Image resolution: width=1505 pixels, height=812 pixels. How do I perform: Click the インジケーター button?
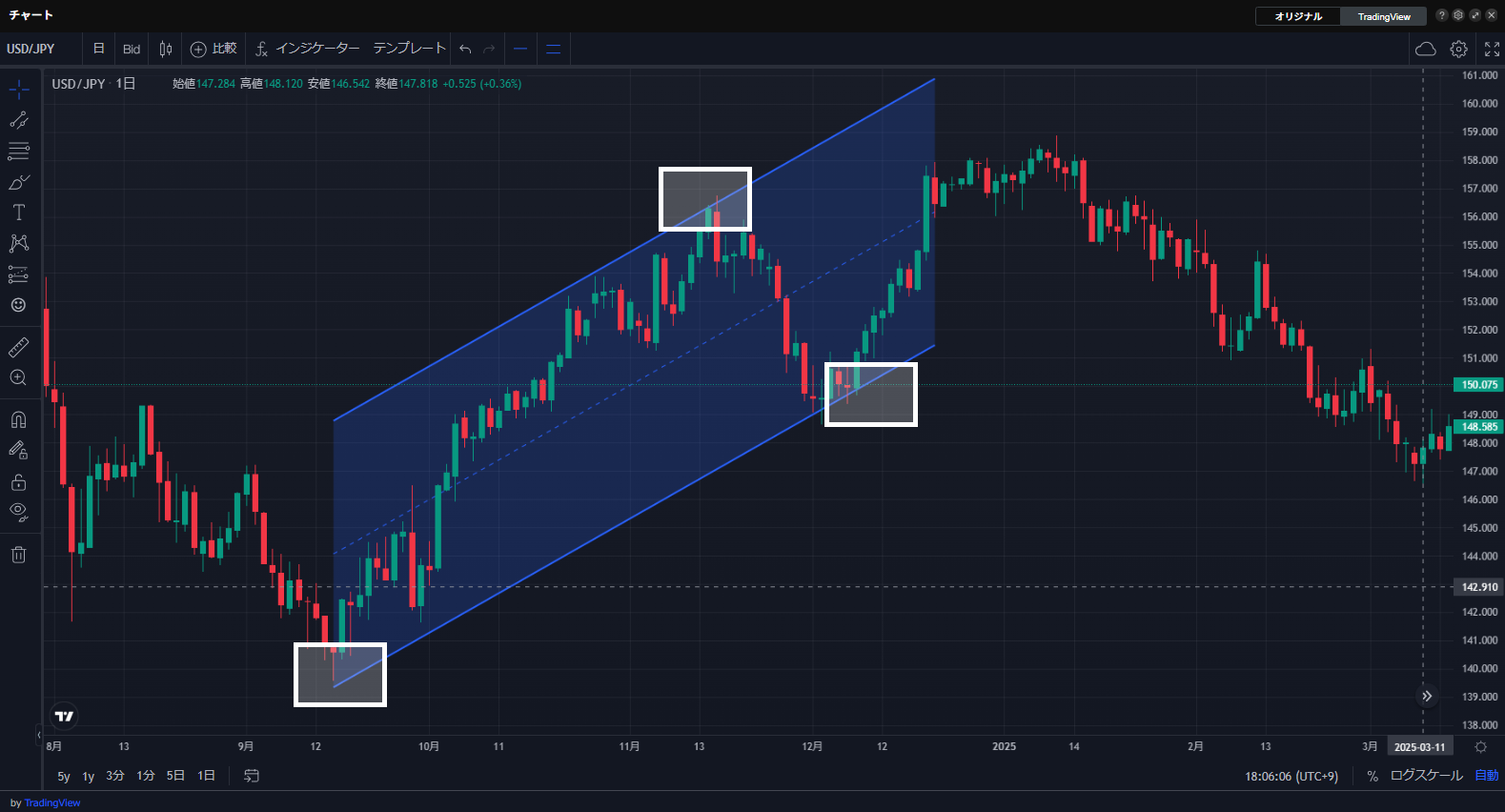(308, 49)
